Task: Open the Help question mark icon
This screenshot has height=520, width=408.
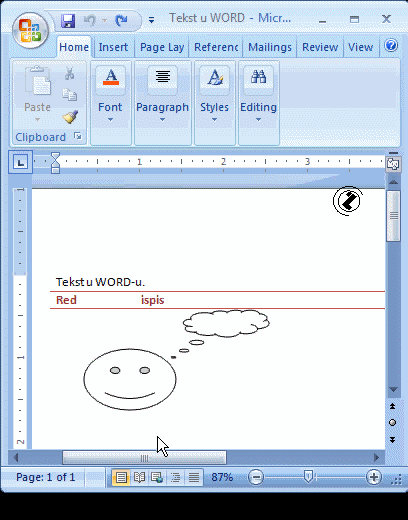Action: point(391,45)
